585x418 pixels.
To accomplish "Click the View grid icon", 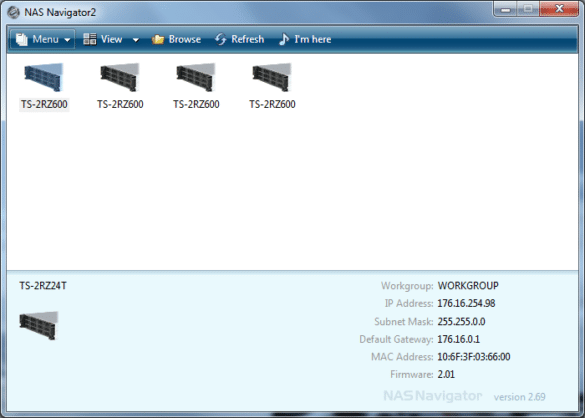I will (x=90, y=39).
